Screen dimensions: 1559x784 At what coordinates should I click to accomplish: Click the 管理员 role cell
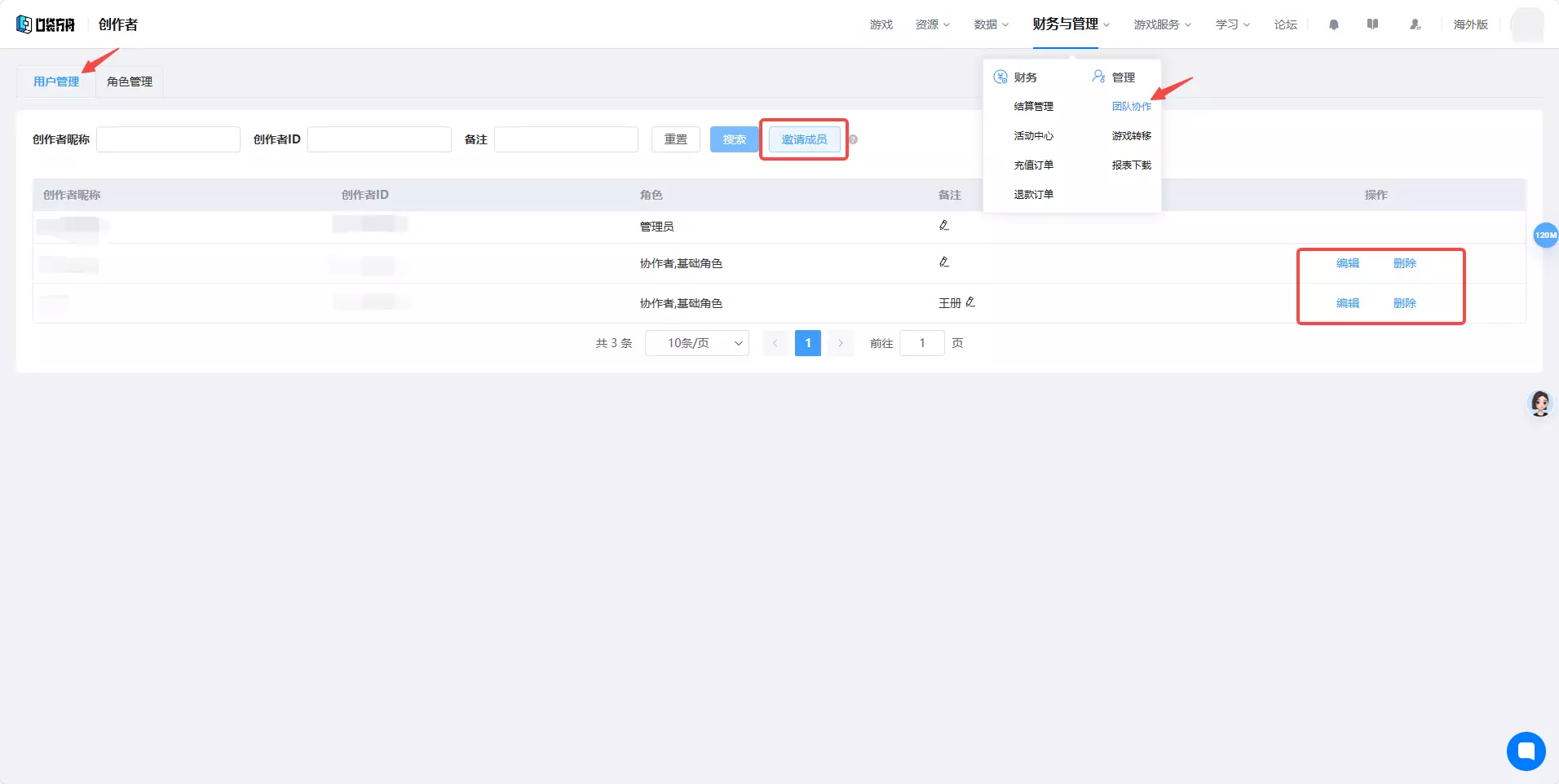point(657,227)
